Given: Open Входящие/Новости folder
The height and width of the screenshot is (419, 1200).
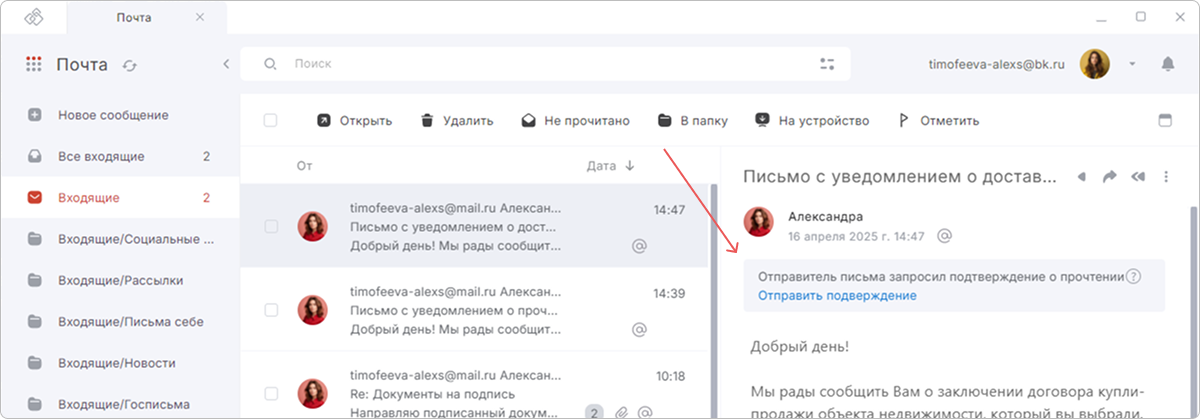Looking at the screenshot, I should coord(120,363).
